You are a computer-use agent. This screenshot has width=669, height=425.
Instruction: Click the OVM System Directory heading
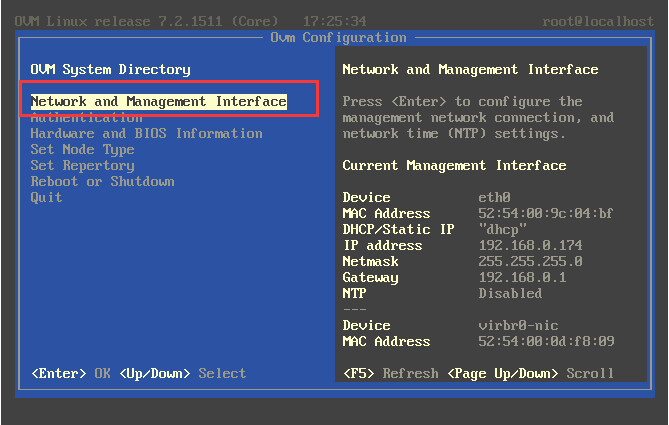click(x=111, y=70)
